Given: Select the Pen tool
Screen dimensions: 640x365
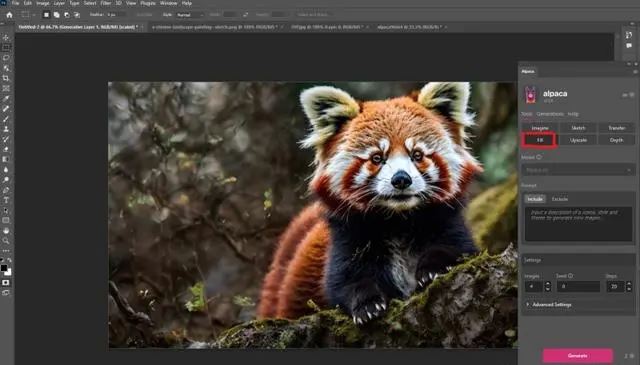Looking at the screenshot, I should click(6, 190).
